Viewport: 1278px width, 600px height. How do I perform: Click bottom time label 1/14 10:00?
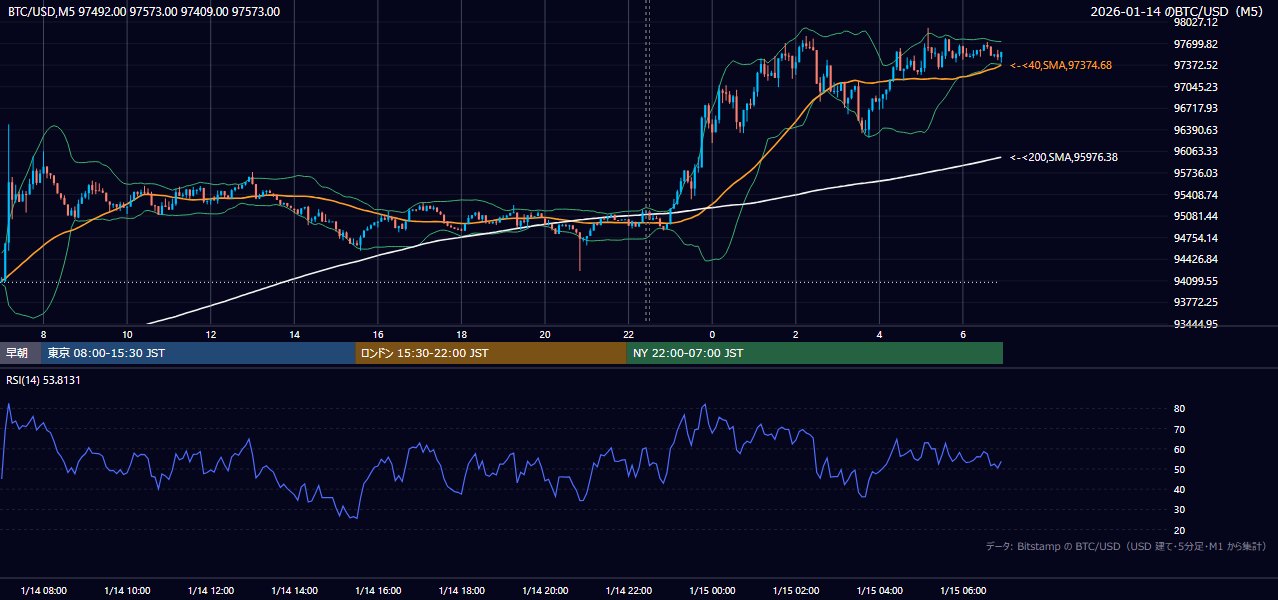(x=127, y=590)
